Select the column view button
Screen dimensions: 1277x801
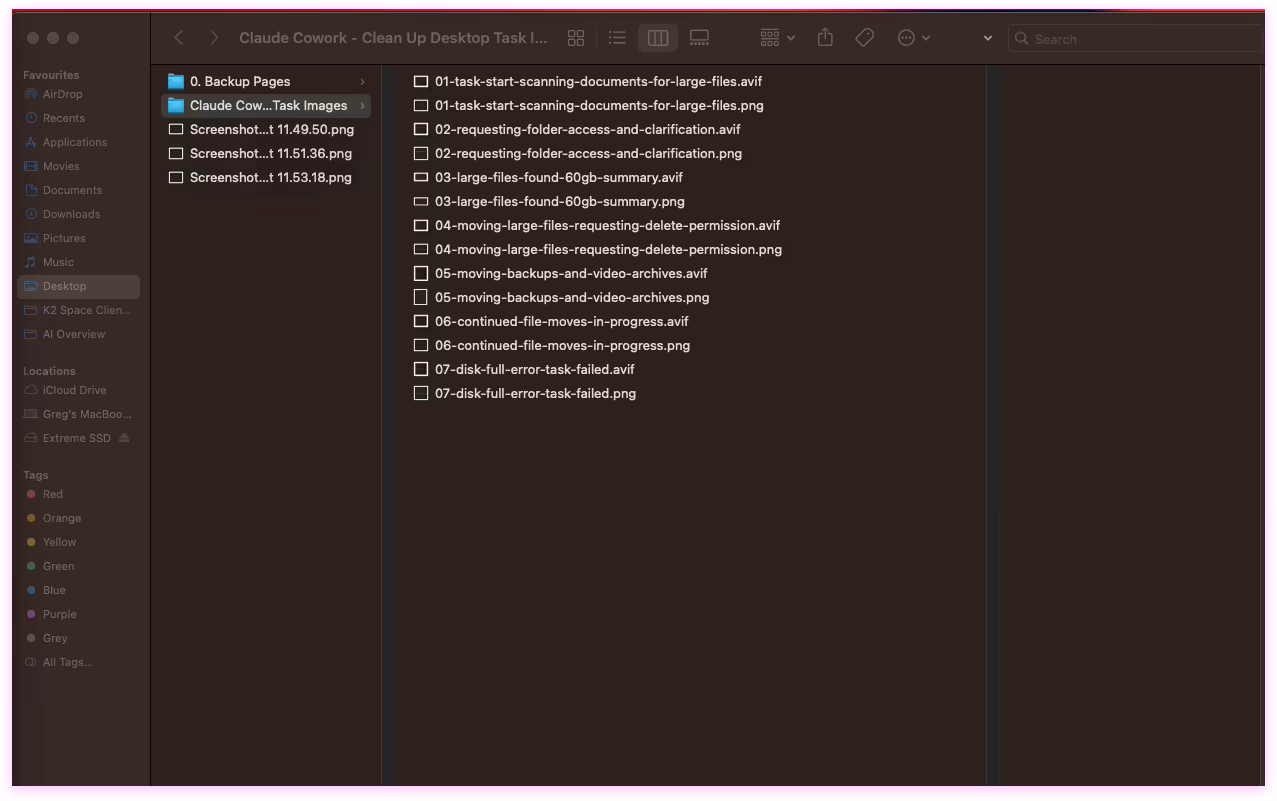658,38
